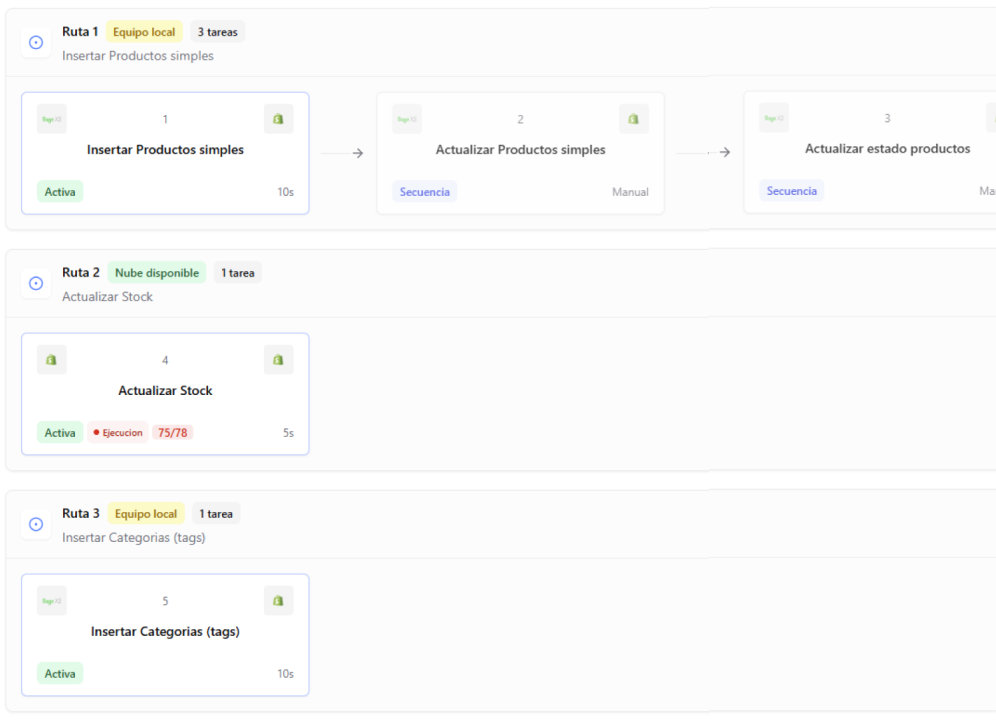Open the Actualizar estado productos task card
This screenshot has width=996, height=720.
pos(870,152)
